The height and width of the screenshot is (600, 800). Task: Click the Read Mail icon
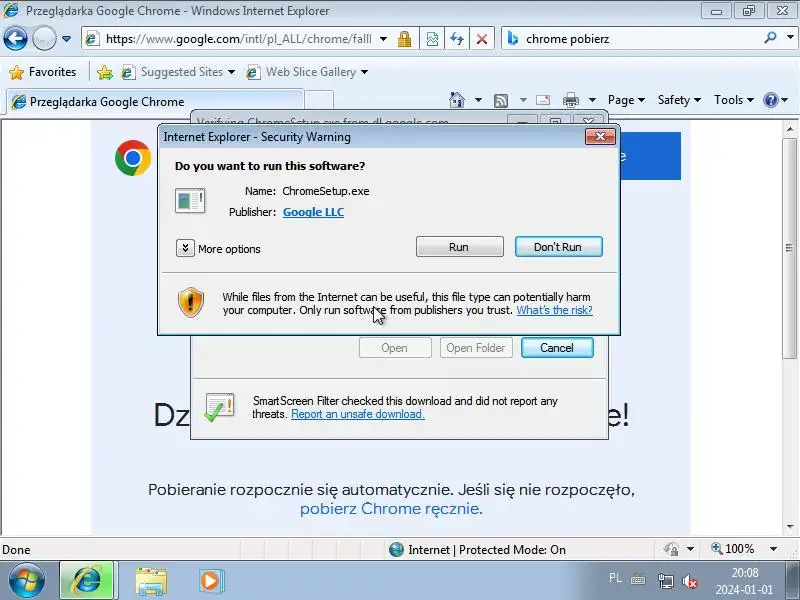pos(543,100)
